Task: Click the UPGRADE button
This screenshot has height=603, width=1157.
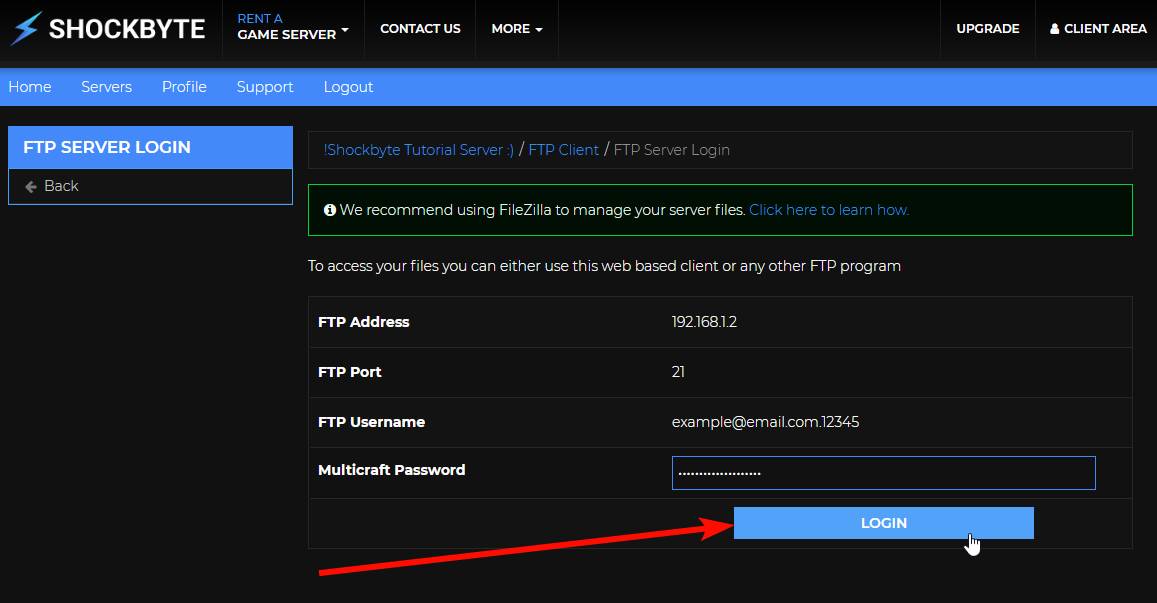Action: coord(987,28)
